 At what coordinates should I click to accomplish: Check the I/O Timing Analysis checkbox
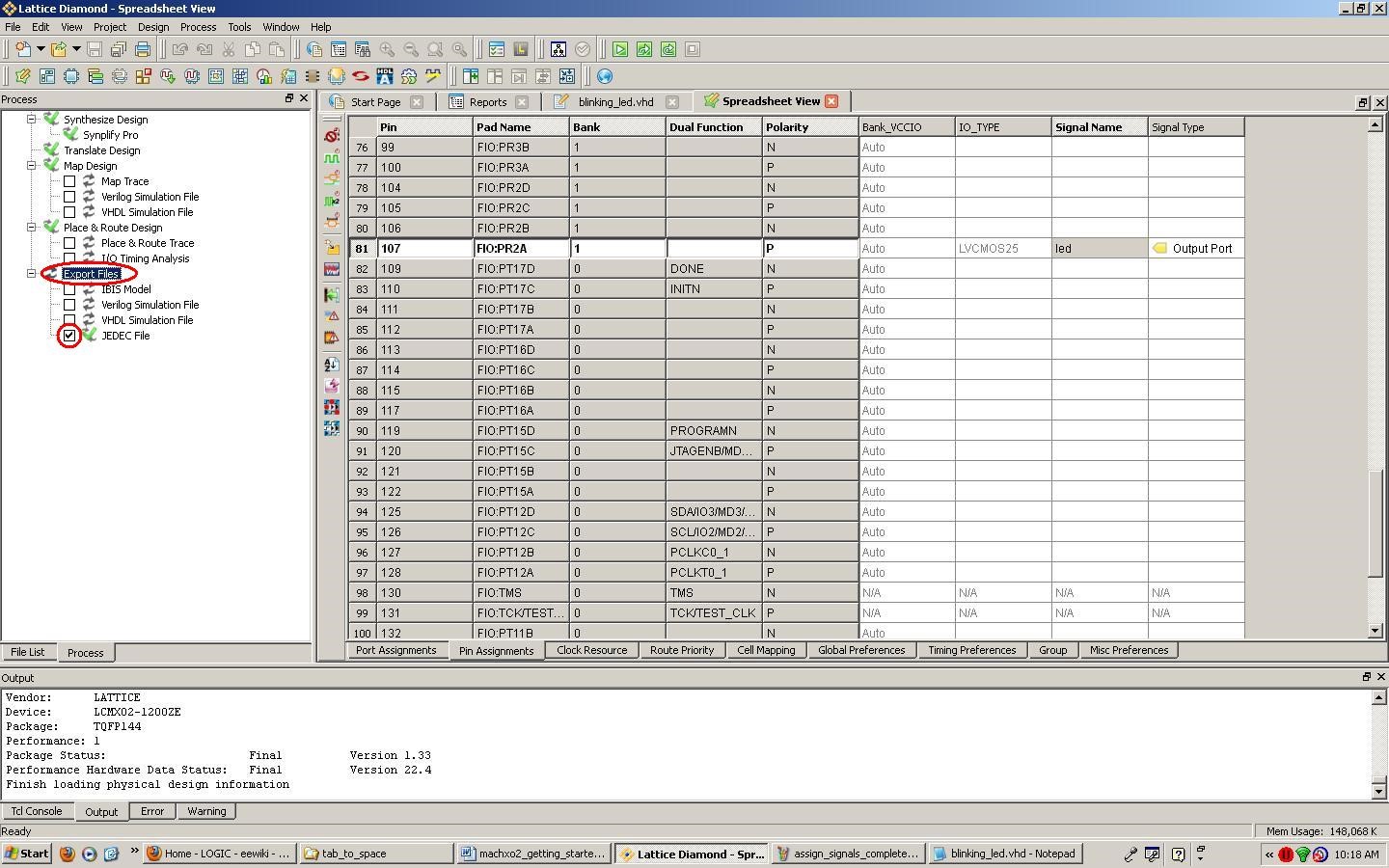69,258
